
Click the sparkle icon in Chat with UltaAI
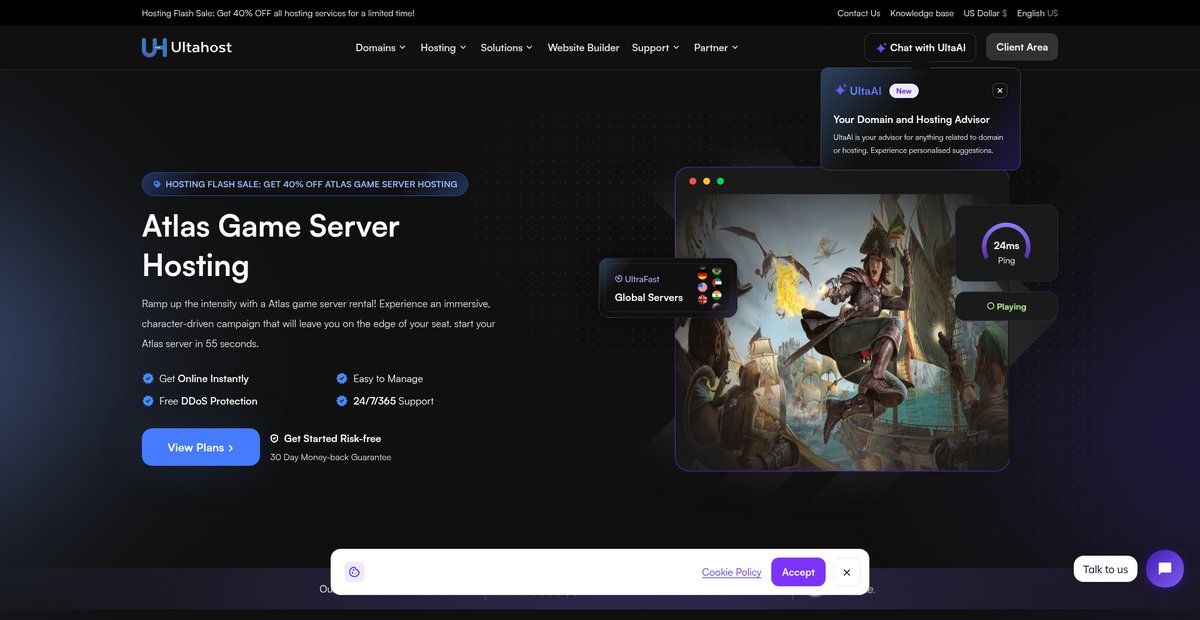[x=881, y=48]
